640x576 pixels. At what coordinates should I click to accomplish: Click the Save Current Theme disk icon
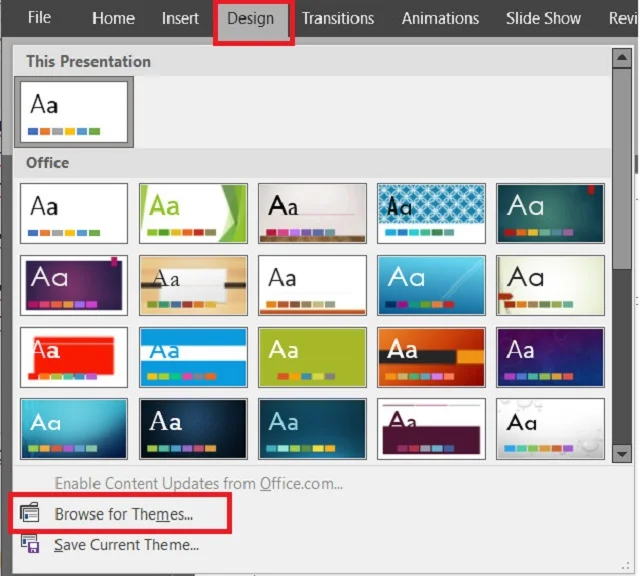30,544
